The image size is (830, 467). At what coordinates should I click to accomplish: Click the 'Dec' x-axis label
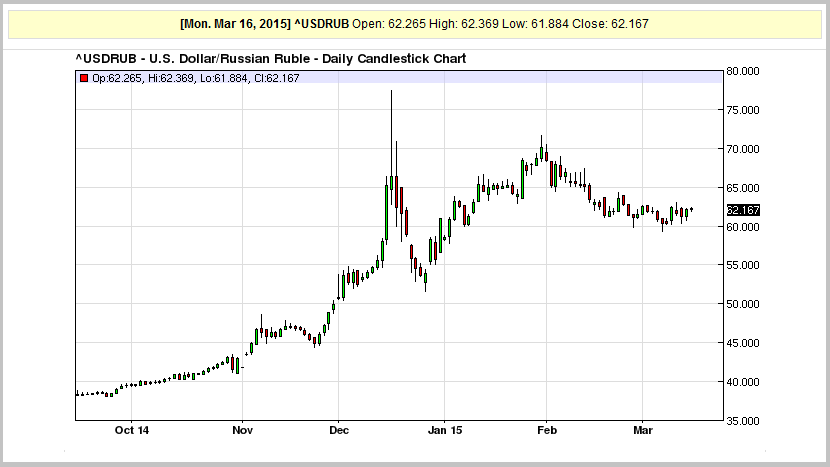[339, 430]
